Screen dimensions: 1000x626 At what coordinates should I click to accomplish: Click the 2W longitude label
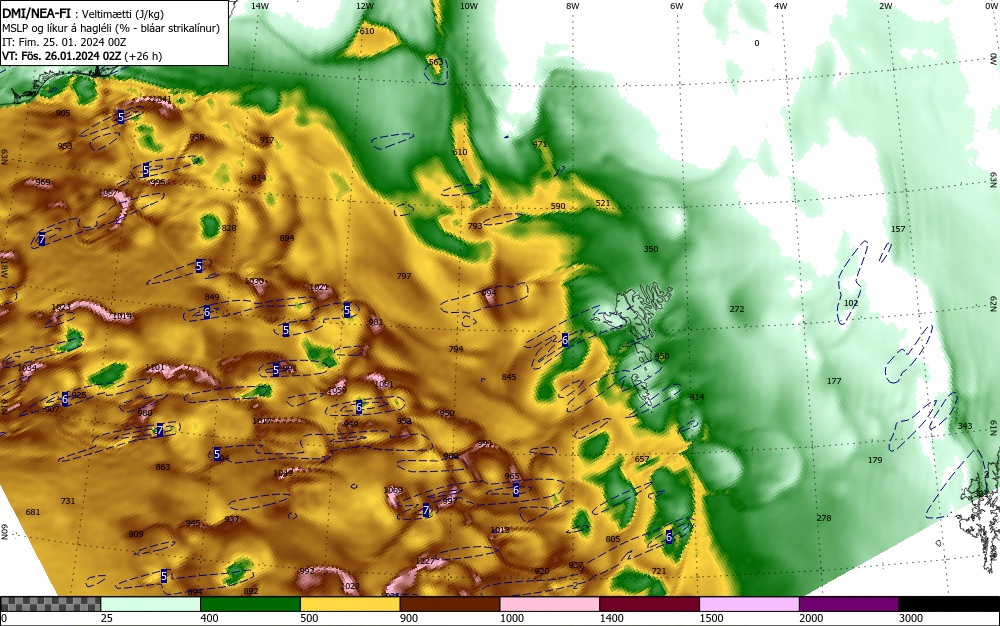885,6
